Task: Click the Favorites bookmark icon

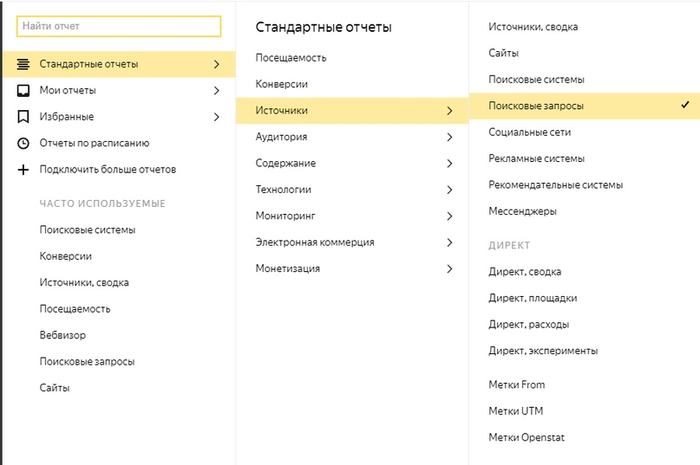Action: point(24,117)
